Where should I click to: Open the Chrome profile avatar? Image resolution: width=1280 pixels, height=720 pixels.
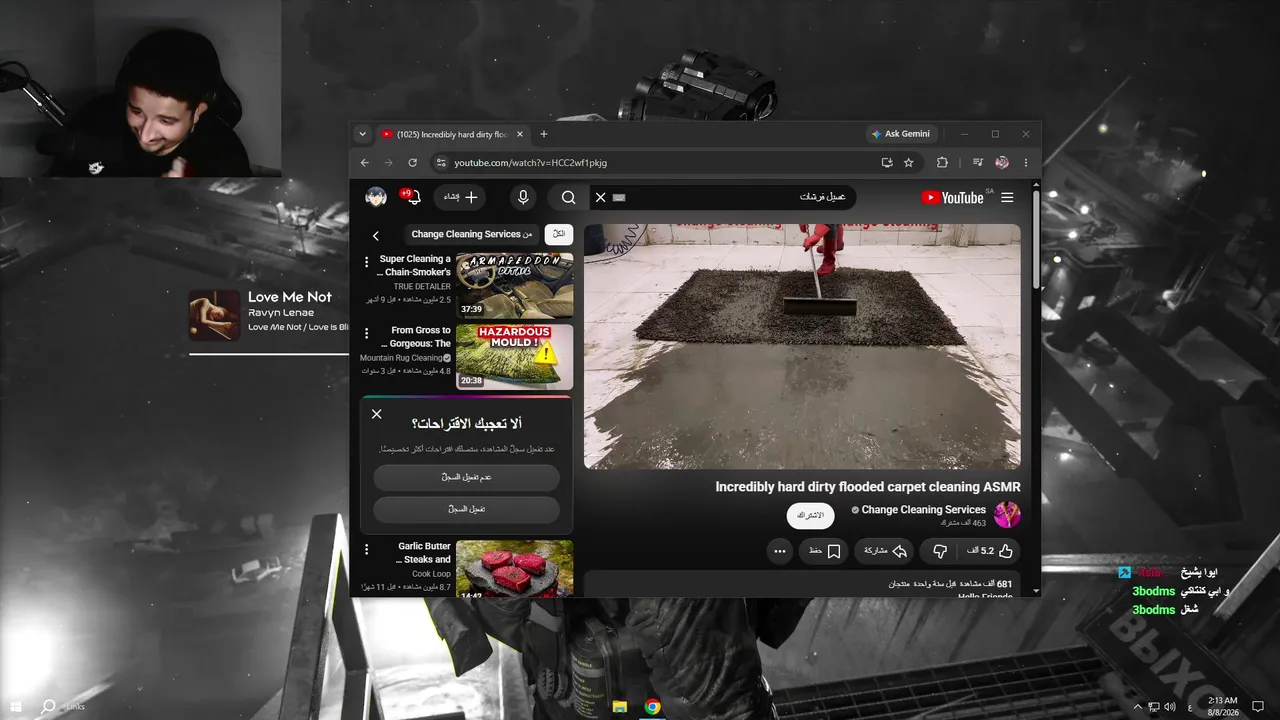click(x=1002, y=163)
